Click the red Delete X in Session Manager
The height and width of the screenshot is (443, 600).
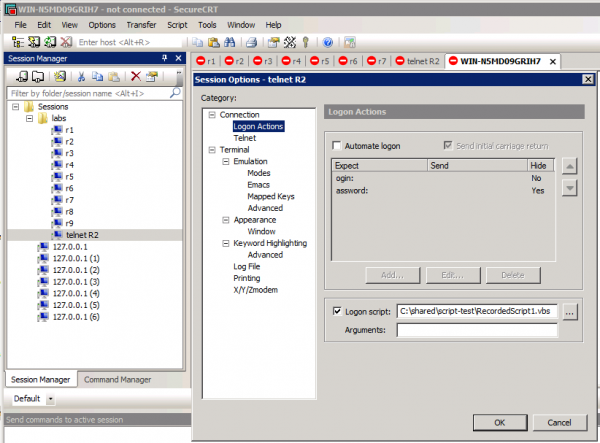(136, 76)
